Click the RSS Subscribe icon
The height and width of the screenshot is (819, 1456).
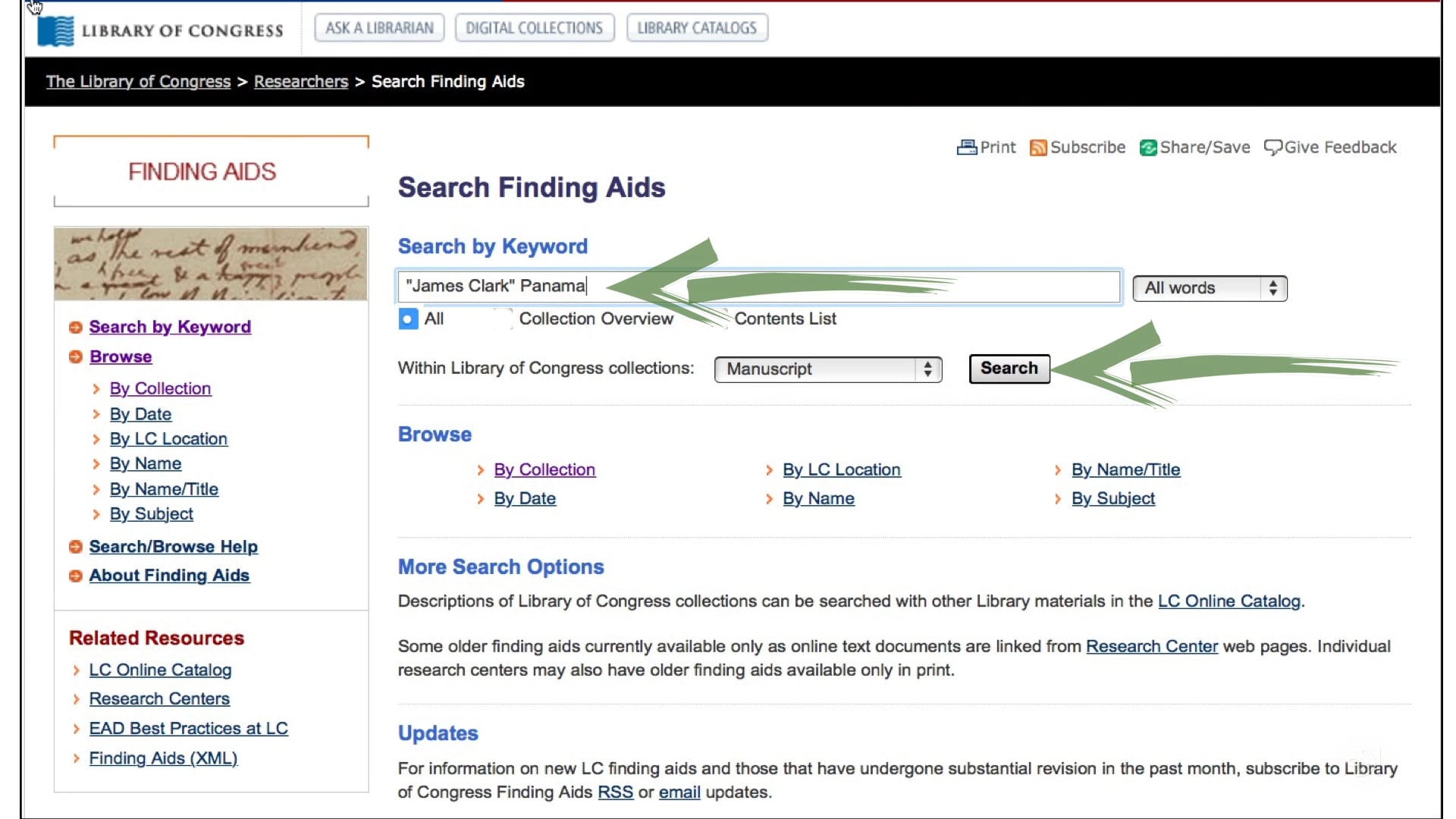click(x=1039, y=147)
